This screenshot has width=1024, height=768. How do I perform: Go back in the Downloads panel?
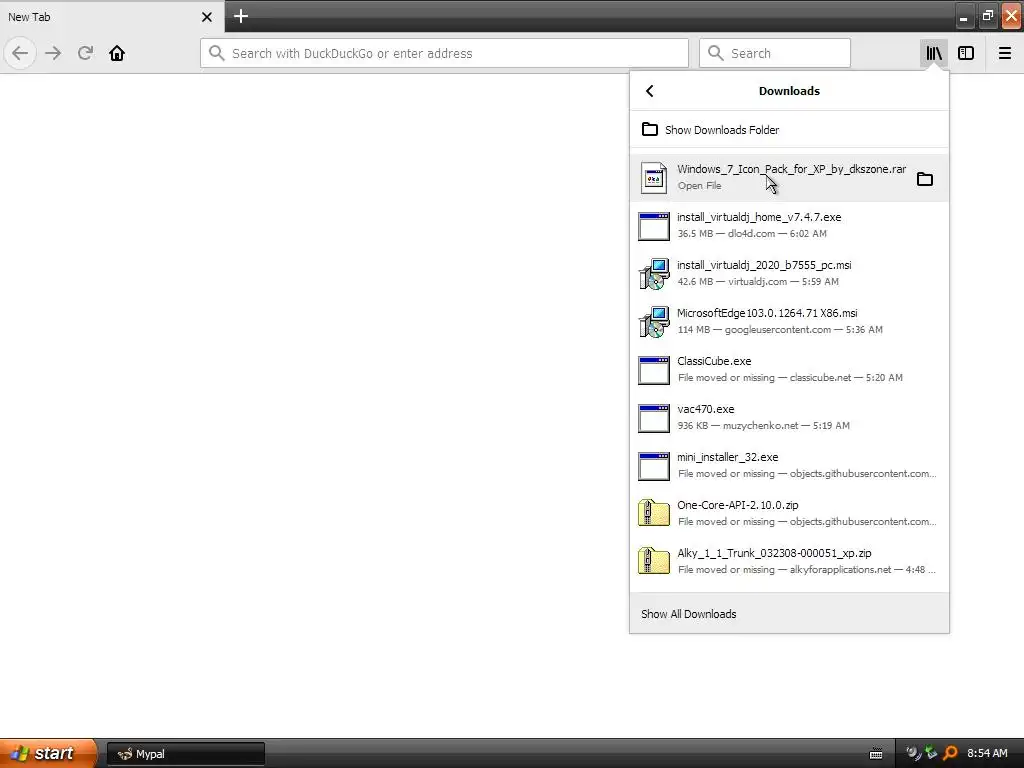point(649,91)
